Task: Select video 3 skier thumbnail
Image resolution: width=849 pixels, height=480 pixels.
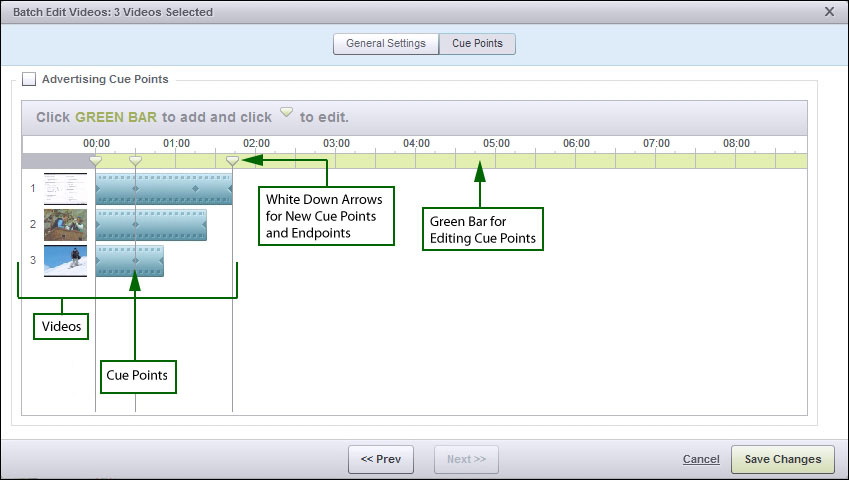Action: [x=65, y=261]
